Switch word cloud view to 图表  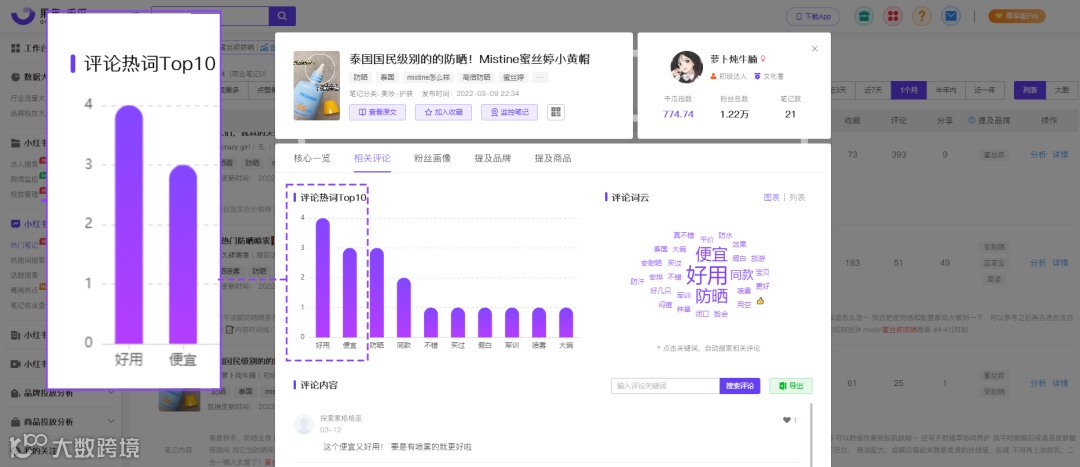(x=771, y=198)
